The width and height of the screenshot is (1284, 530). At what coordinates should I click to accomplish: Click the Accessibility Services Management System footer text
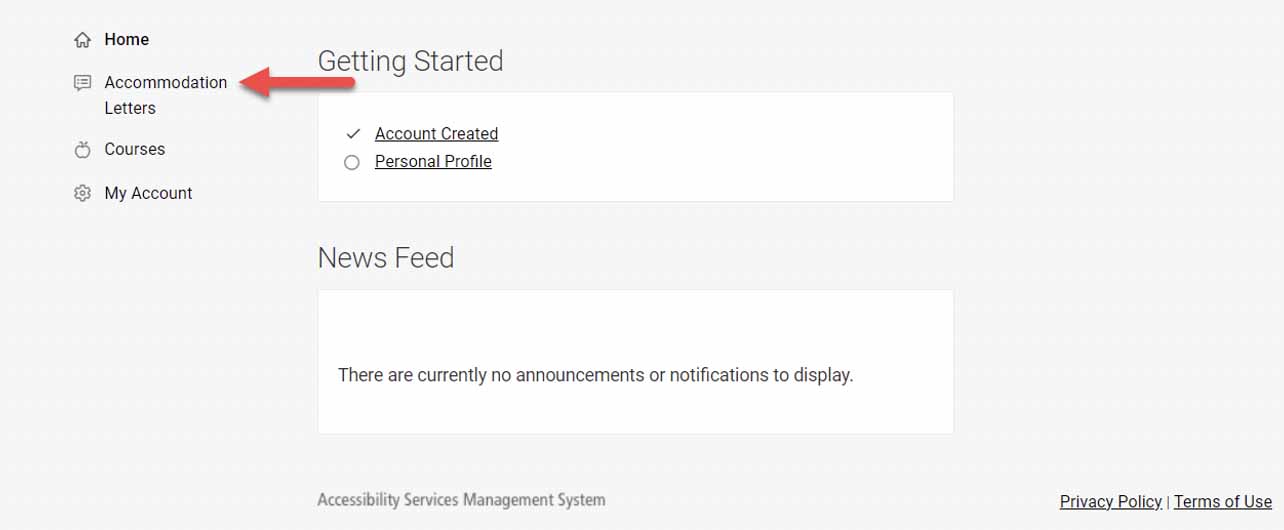[461, 500]
